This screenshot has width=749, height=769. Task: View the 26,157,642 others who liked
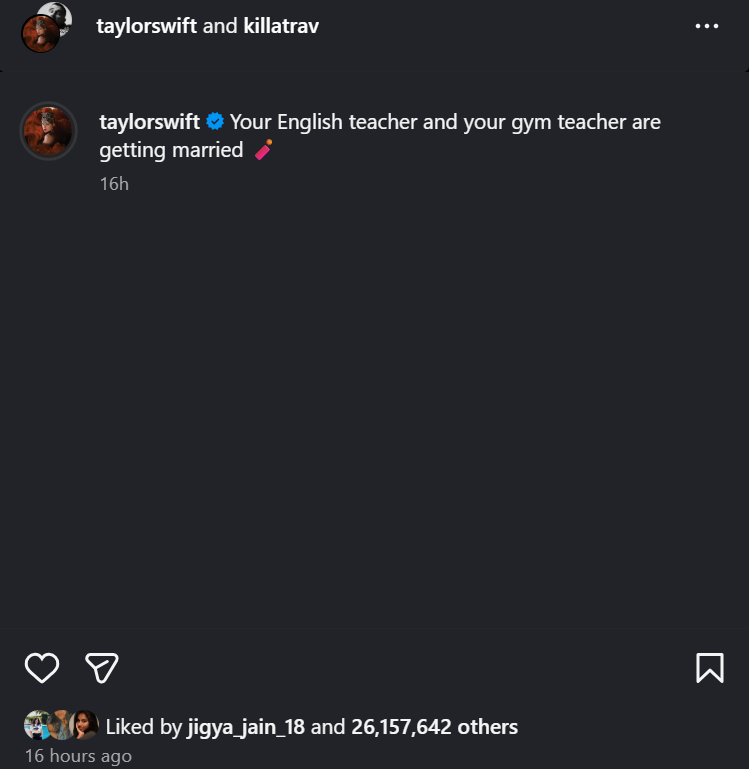click(x=434, y=727)
